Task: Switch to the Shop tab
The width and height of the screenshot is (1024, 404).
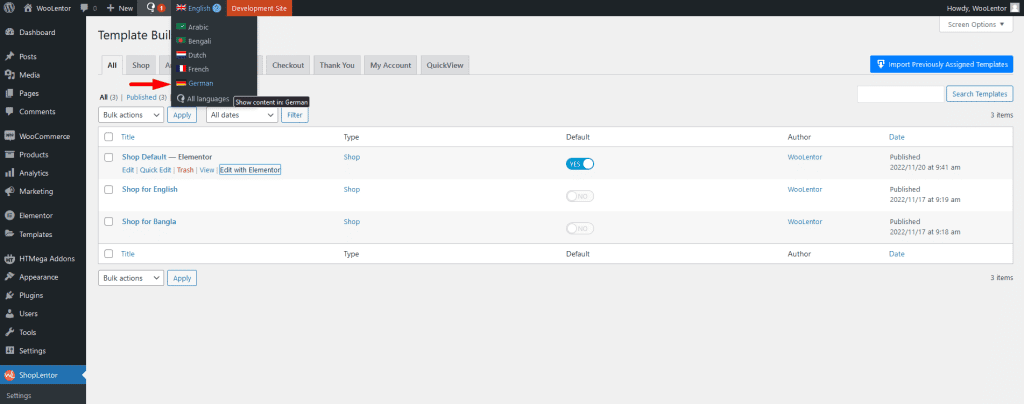Action: pyautogui.click(x=141, y=65)
